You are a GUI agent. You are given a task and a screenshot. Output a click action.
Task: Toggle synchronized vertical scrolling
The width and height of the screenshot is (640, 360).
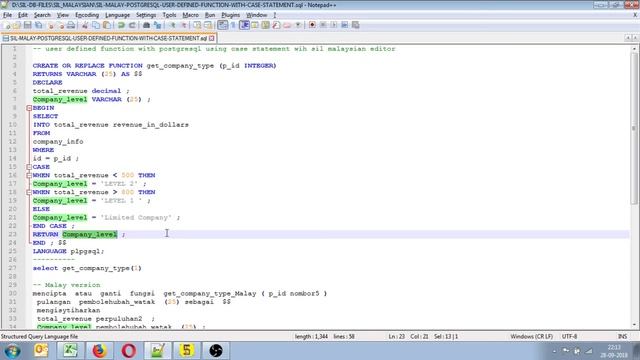pos(197,25)
